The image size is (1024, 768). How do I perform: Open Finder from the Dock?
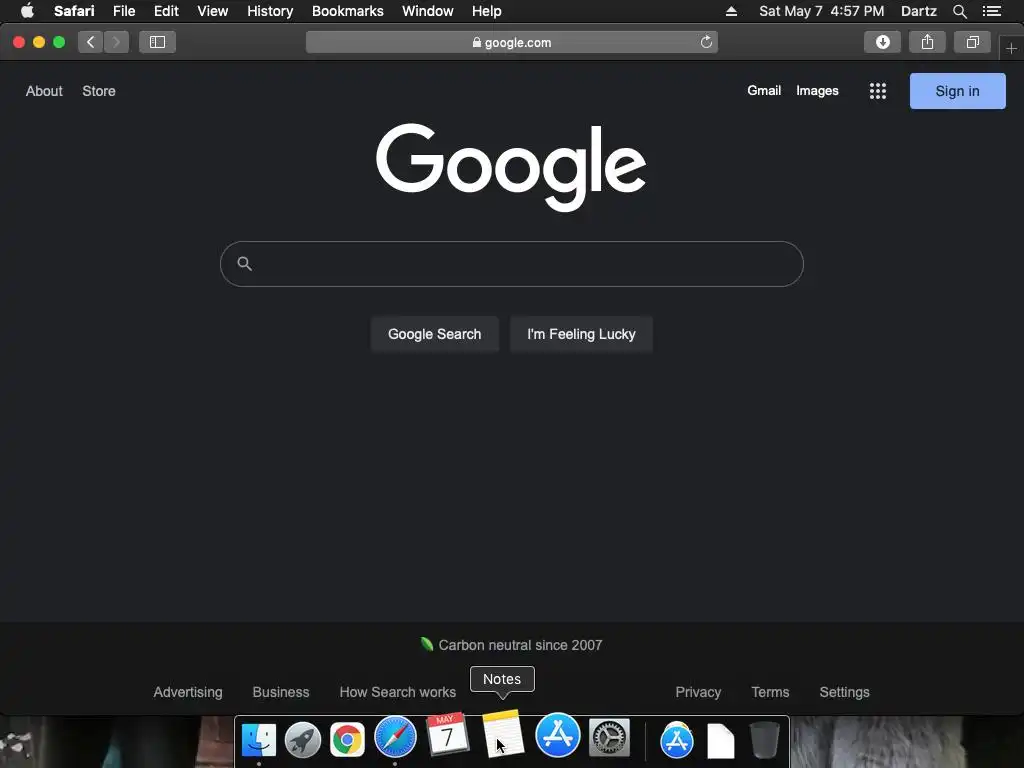pyautogui.click(x=259, y=740)
